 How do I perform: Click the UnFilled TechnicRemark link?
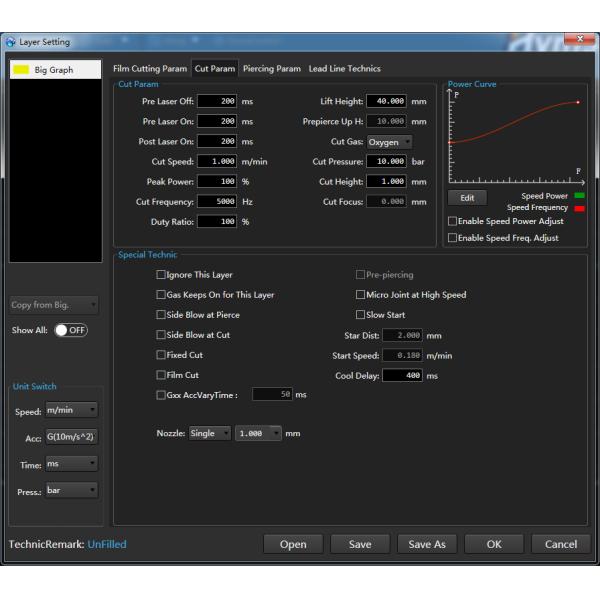[x=107, y=544]
